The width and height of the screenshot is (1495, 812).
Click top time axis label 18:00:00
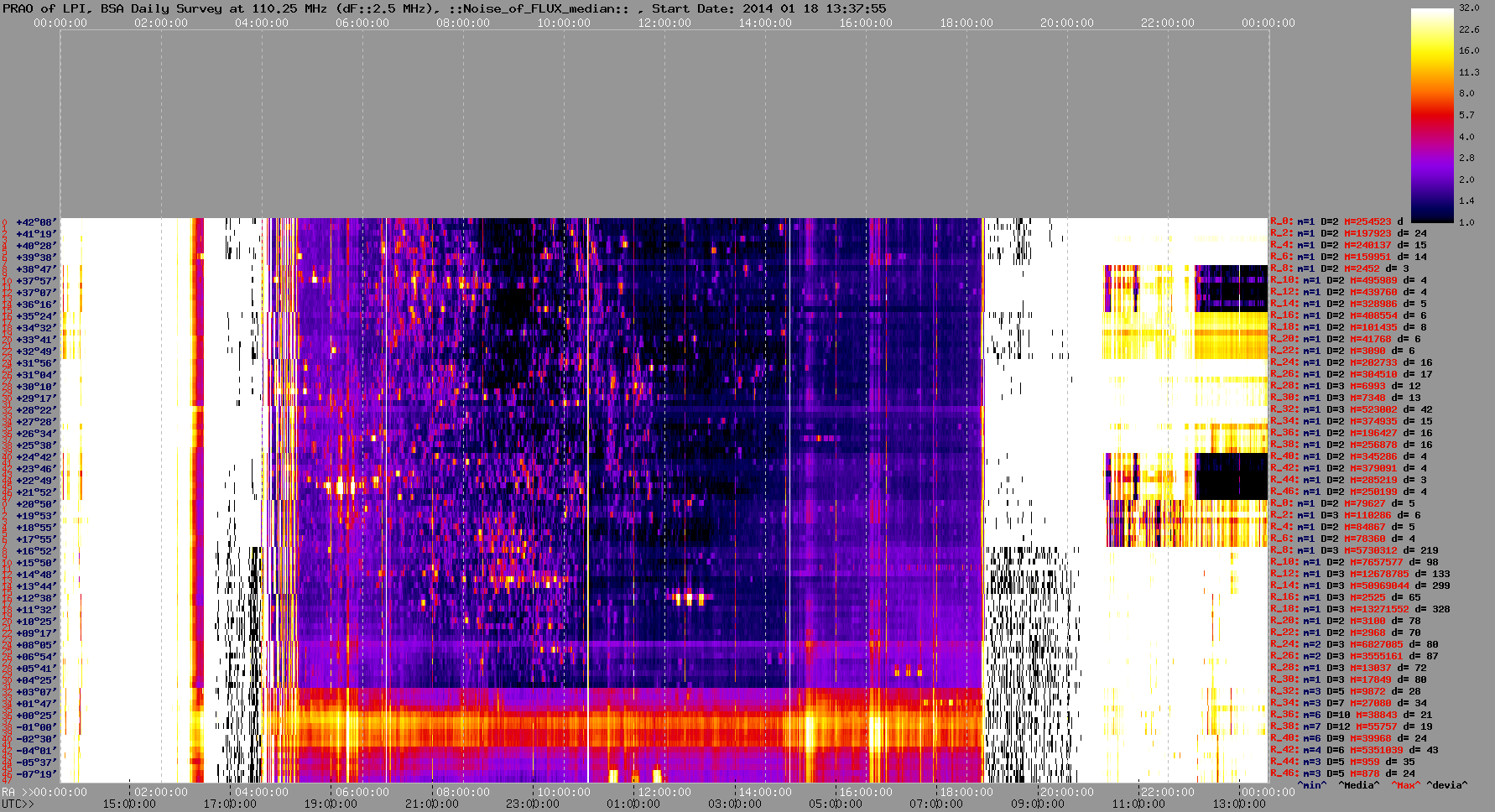click(966, 23)
